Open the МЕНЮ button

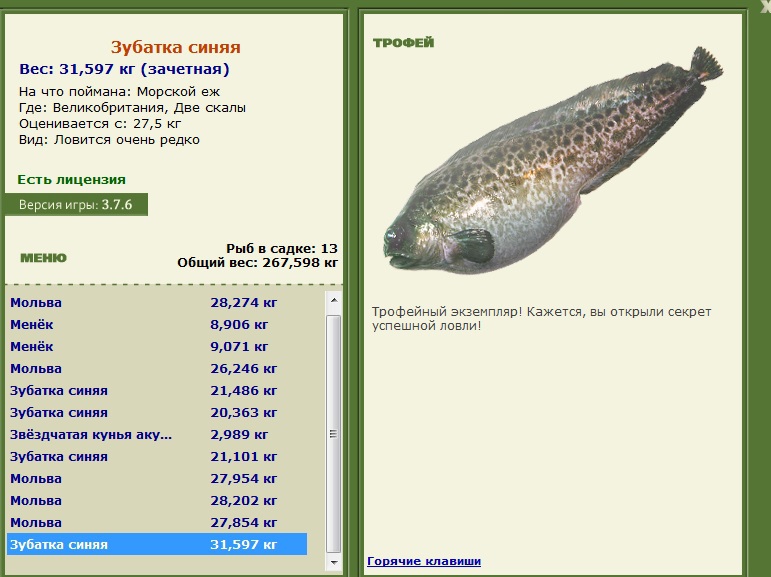pos(43,258)
